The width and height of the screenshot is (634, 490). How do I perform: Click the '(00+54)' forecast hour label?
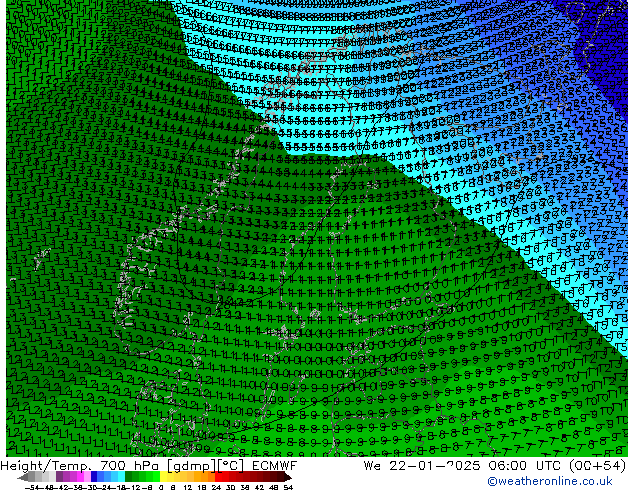[x=597, y=466]
